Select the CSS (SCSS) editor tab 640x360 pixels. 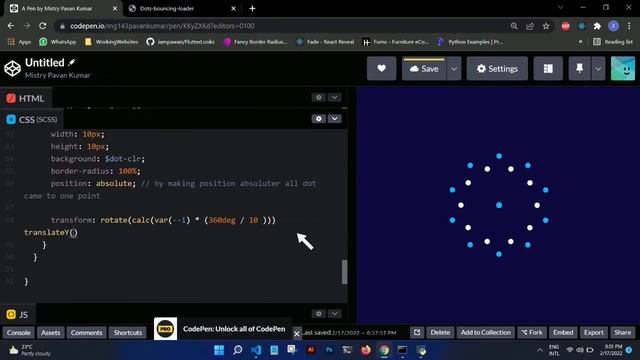click(32, 120)
